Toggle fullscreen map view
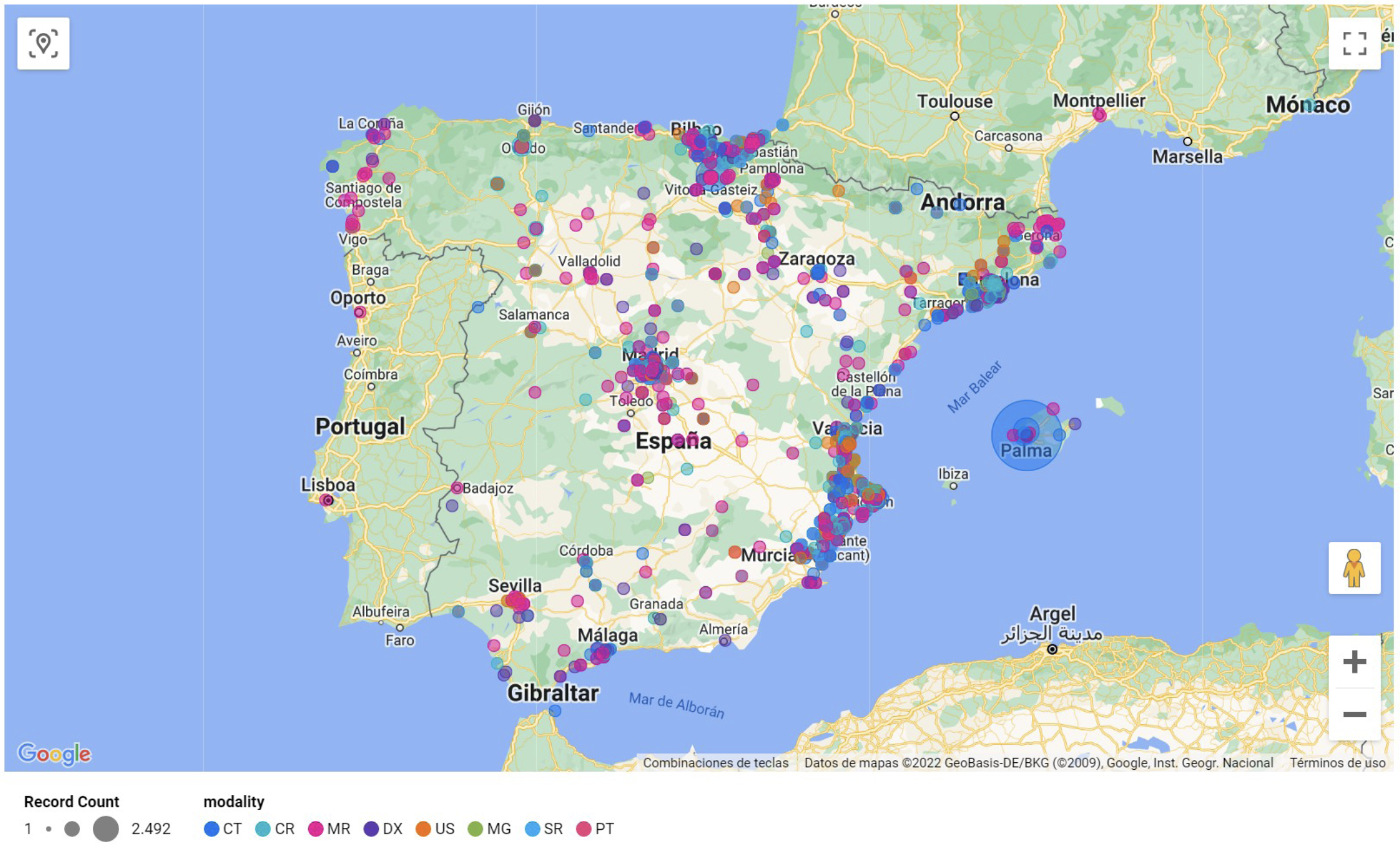The width and height of the screenshot is (1400, 853). (x=1354, y=44)
